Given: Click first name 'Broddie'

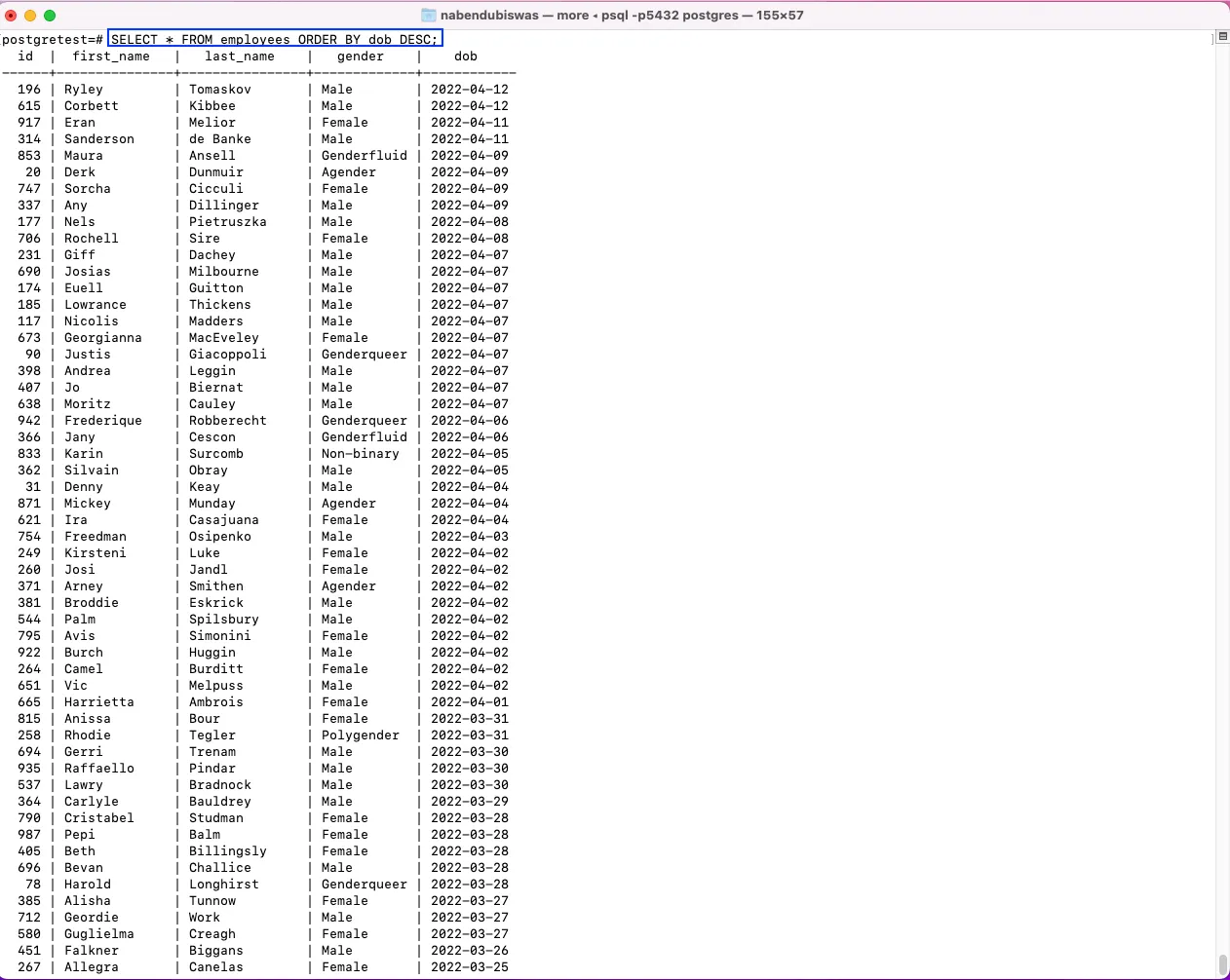Looking at the screenshot, I should pyautogui.click(x=92, y=603).
